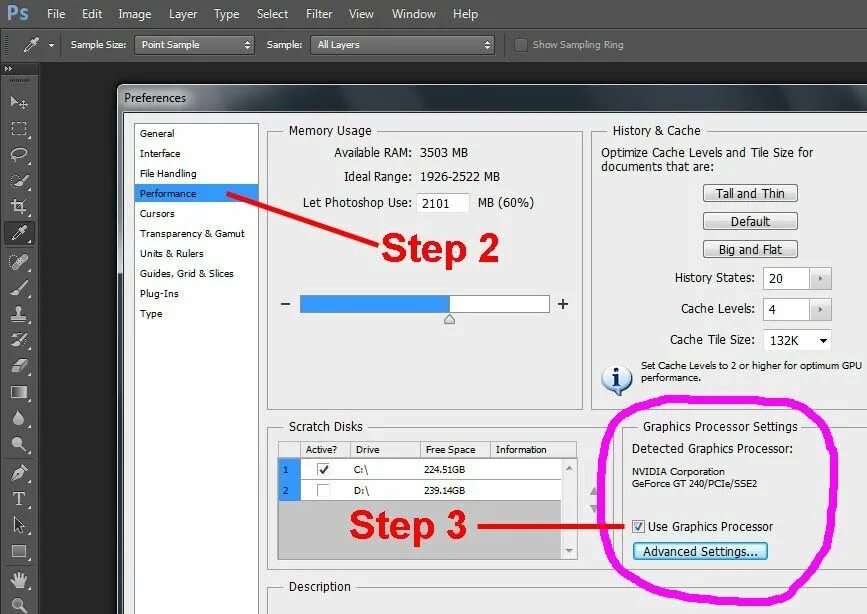Open the Cache Tile Size dropdown
867x614 pixels.
[797, 340]
